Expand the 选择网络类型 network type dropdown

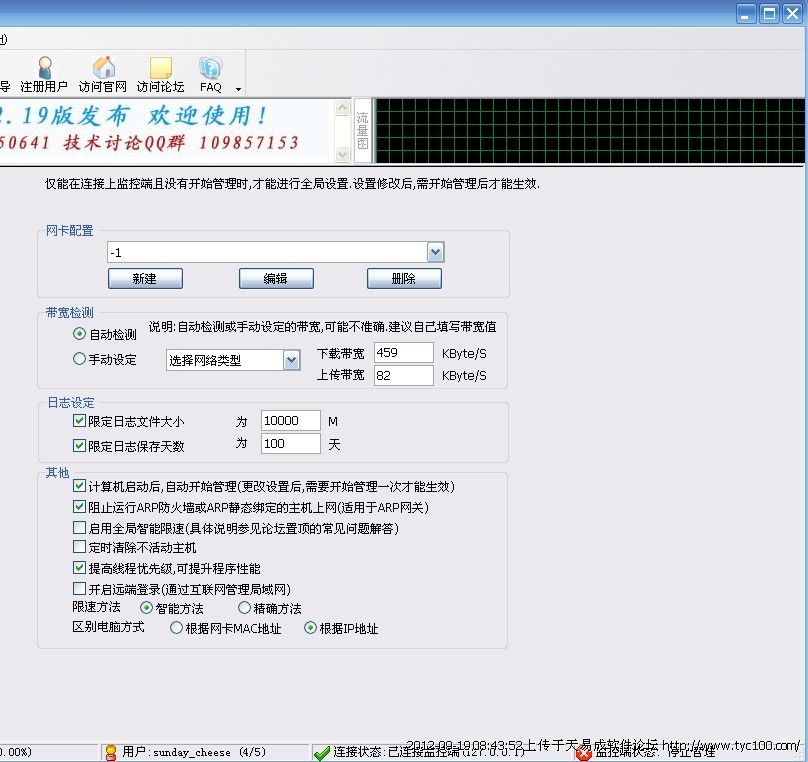291,360
